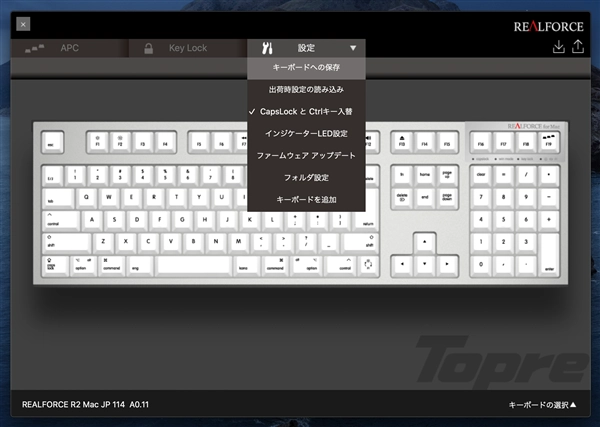The image size is (600, 427).
Task: Select the numpad minus key
Action: click(549, 197)
